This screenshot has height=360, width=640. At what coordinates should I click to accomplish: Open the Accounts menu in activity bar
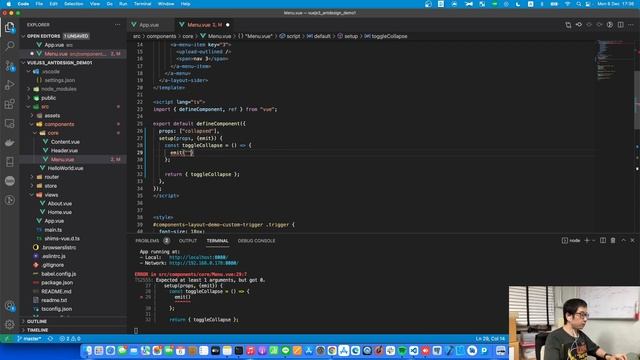pos(9,306)
